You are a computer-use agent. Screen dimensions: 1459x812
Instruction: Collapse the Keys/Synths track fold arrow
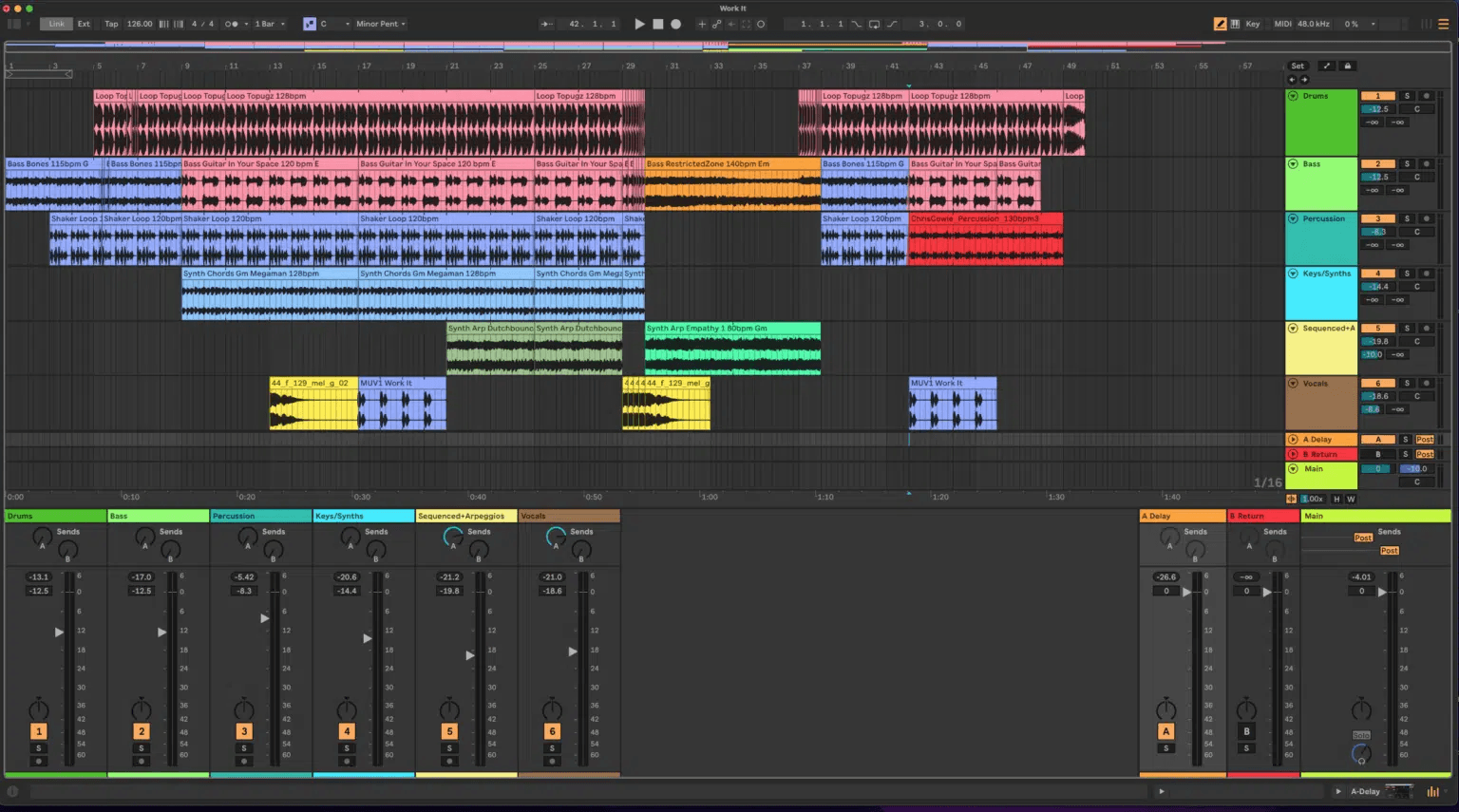1293,274
